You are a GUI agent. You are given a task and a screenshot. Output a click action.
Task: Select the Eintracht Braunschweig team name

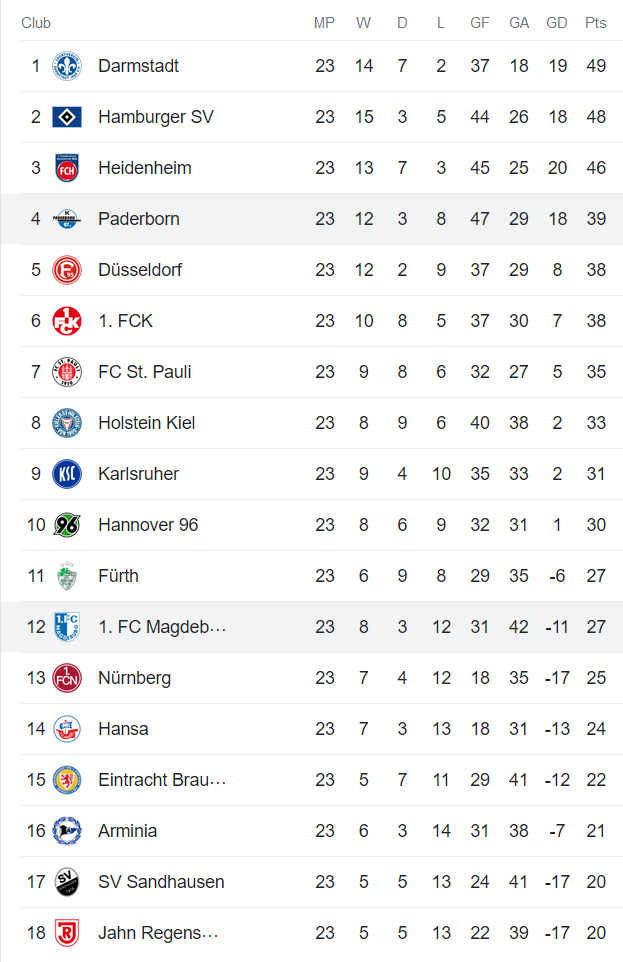click(162, 780)
